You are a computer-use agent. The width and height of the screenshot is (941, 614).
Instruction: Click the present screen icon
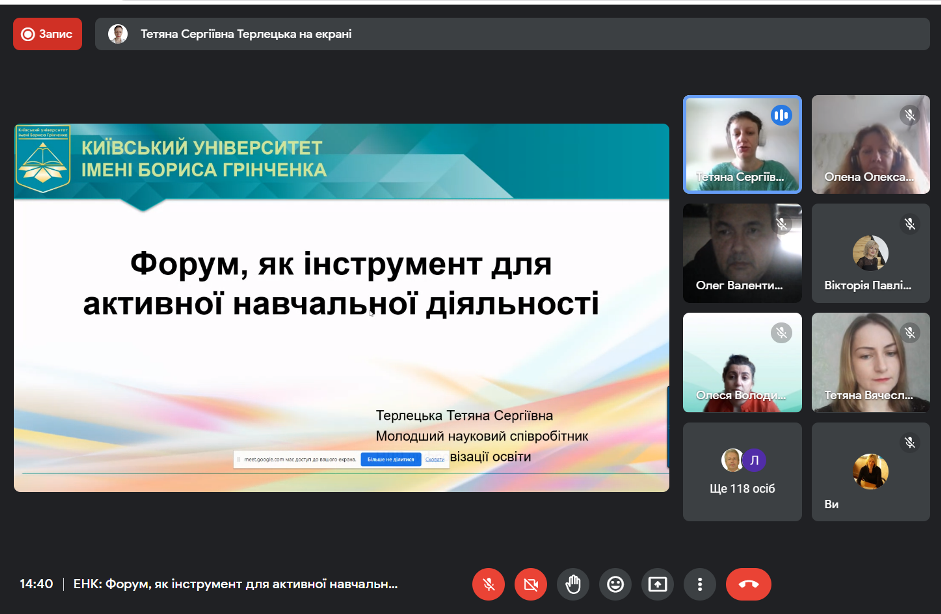657,584
